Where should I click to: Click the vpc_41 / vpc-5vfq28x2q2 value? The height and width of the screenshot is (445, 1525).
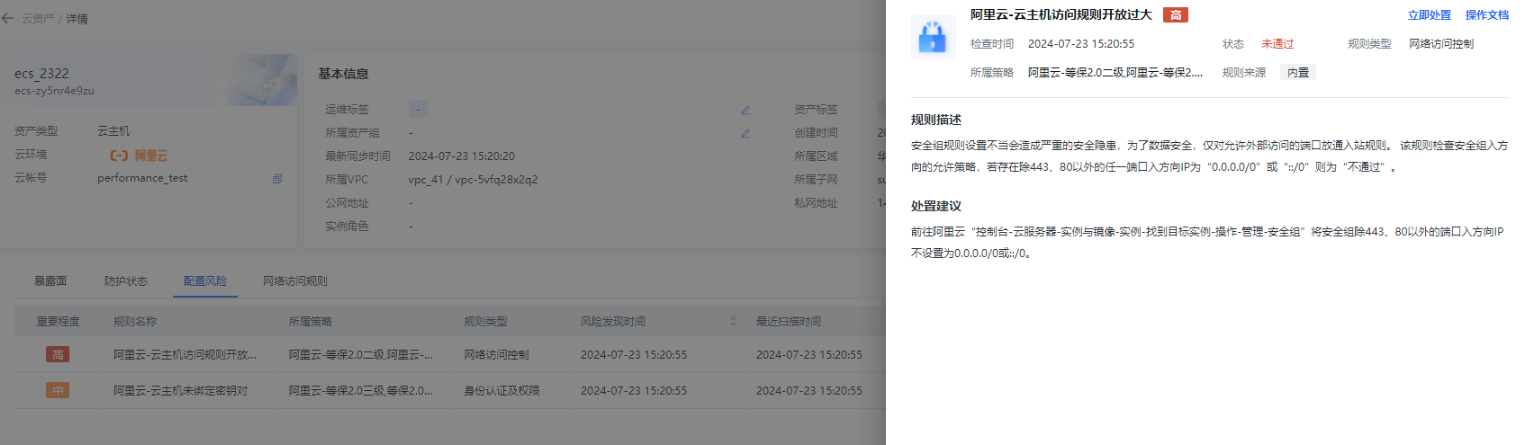(473, 179)
